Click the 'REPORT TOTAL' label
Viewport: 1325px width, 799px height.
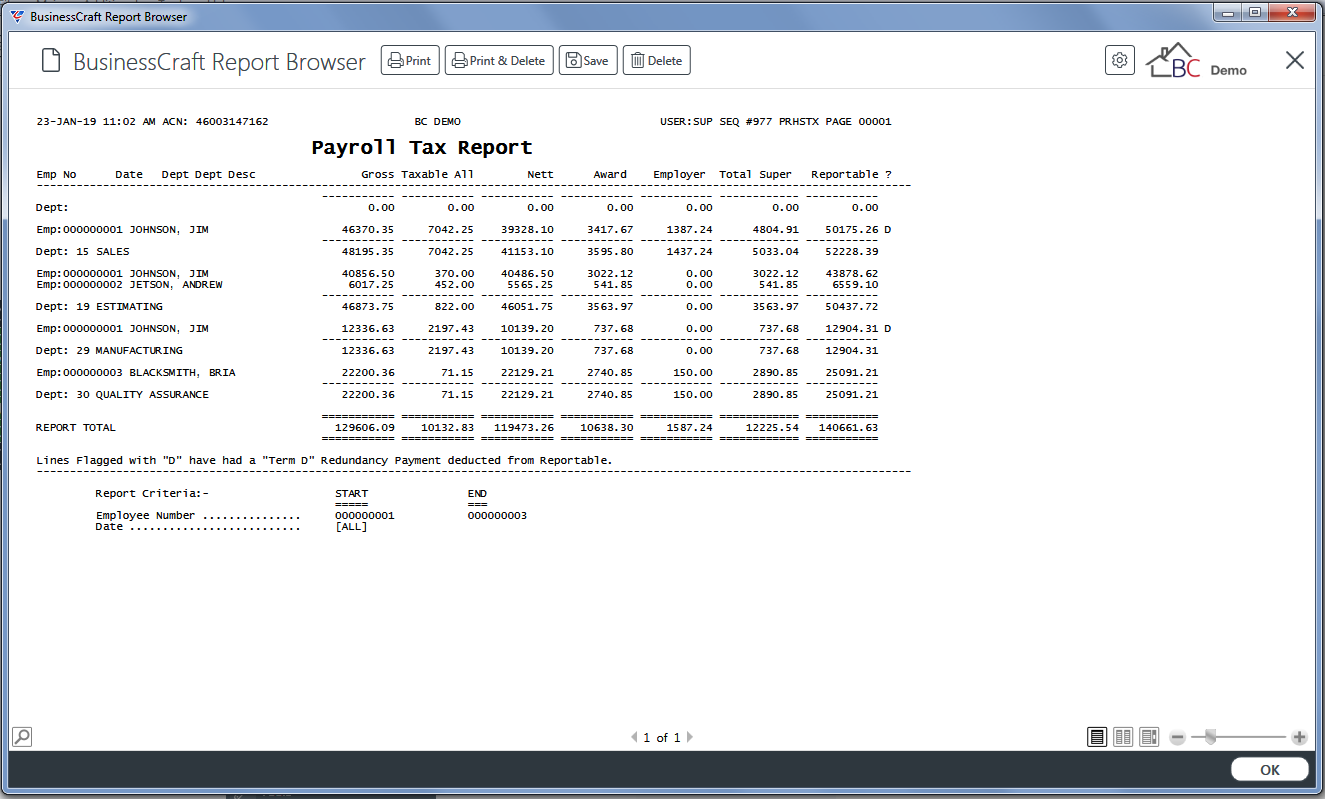76,427
